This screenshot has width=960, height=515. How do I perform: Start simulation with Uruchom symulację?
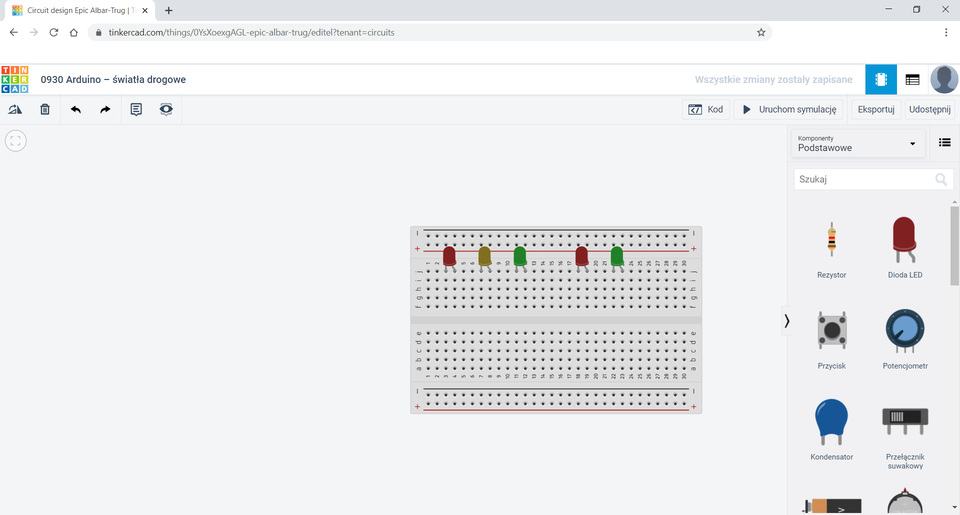click(789, 110)
